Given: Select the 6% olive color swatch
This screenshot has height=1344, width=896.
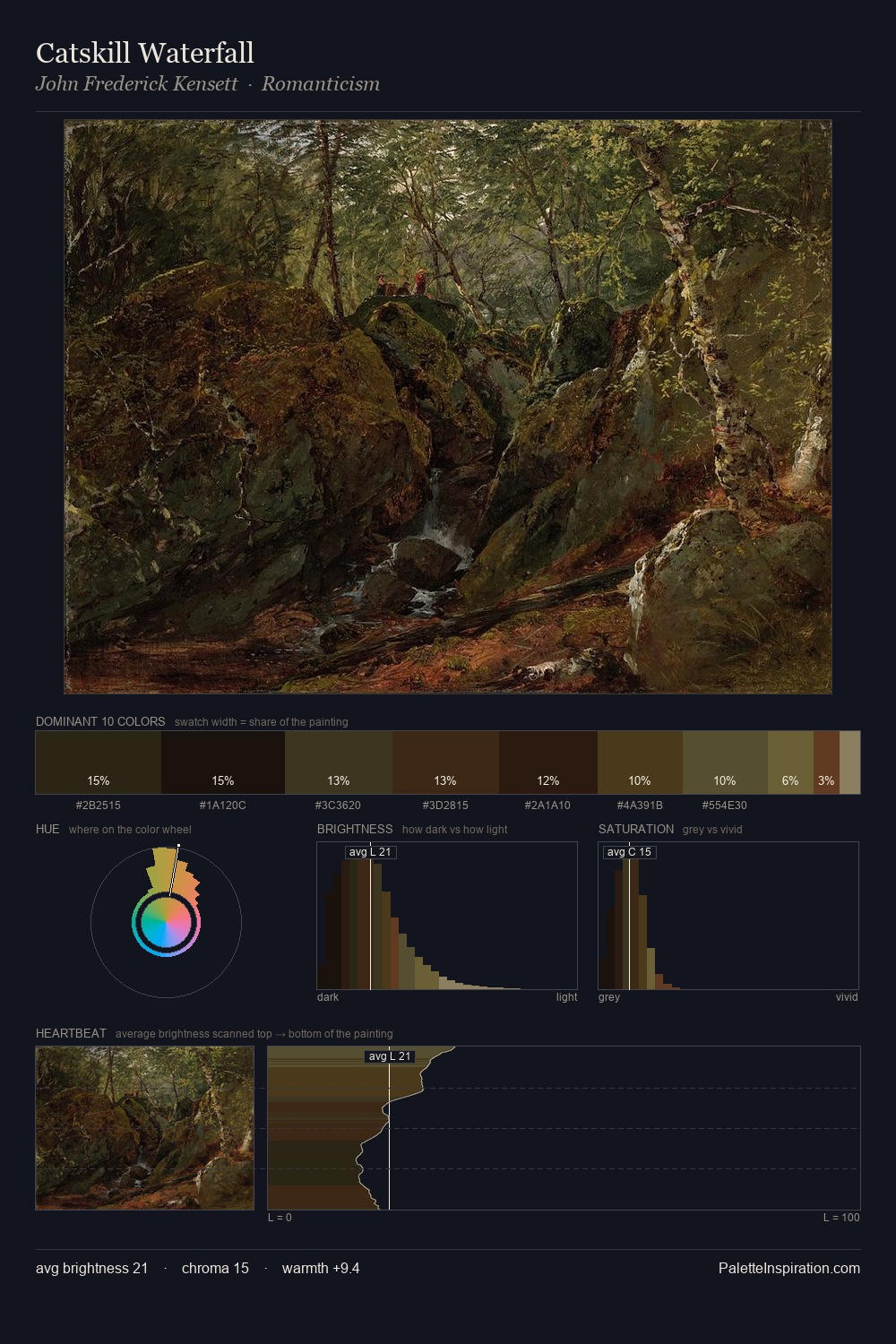Looking at the screenshot, I should pos(790,762).
